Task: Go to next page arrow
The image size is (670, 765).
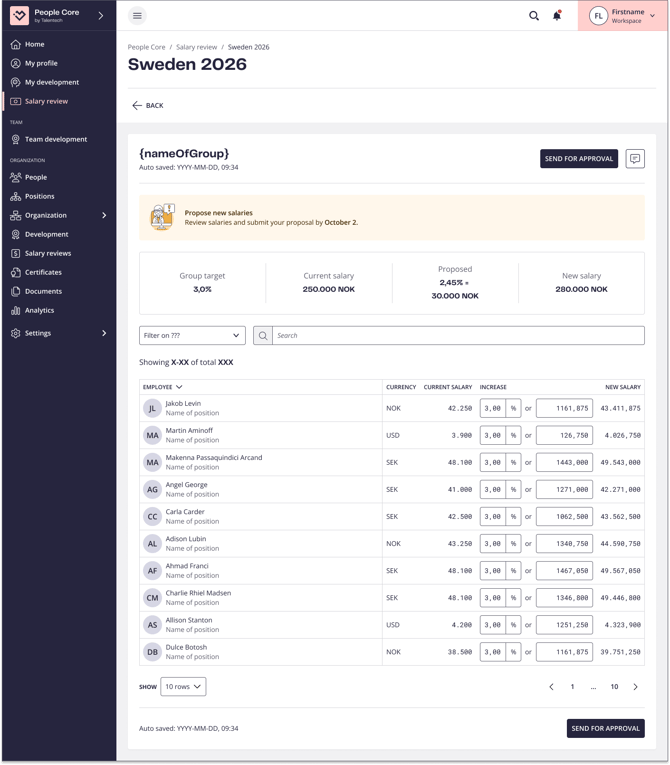Action: [x=635, y=686]
